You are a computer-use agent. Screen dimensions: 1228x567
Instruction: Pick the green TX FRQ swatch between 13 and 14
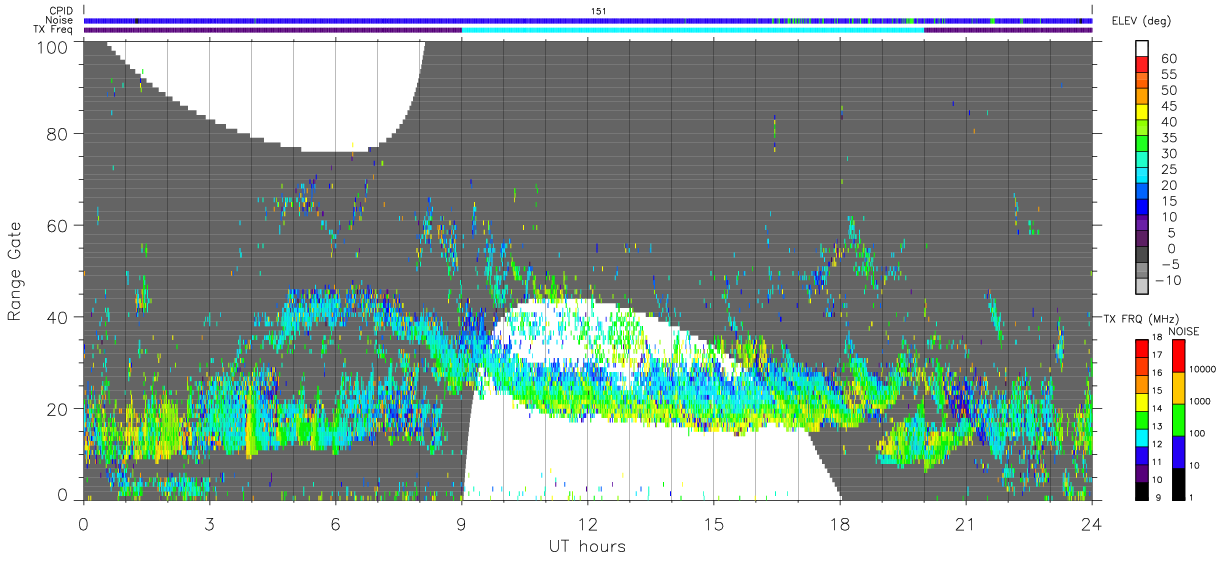pyautogui.click(x=1142, y=419)
